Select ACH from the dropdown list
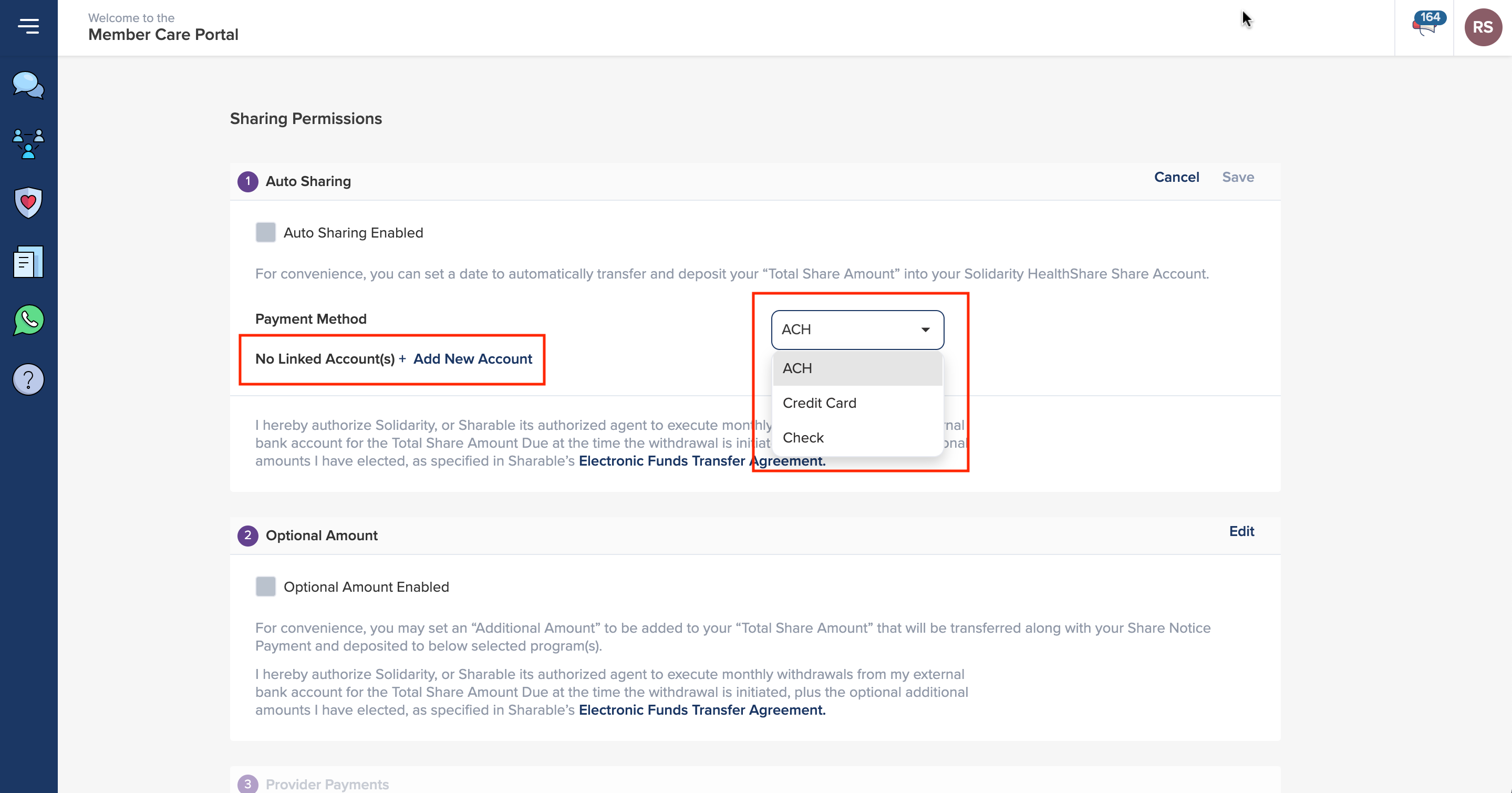This screenshot has height=793, width=1512. coord(857,368)
